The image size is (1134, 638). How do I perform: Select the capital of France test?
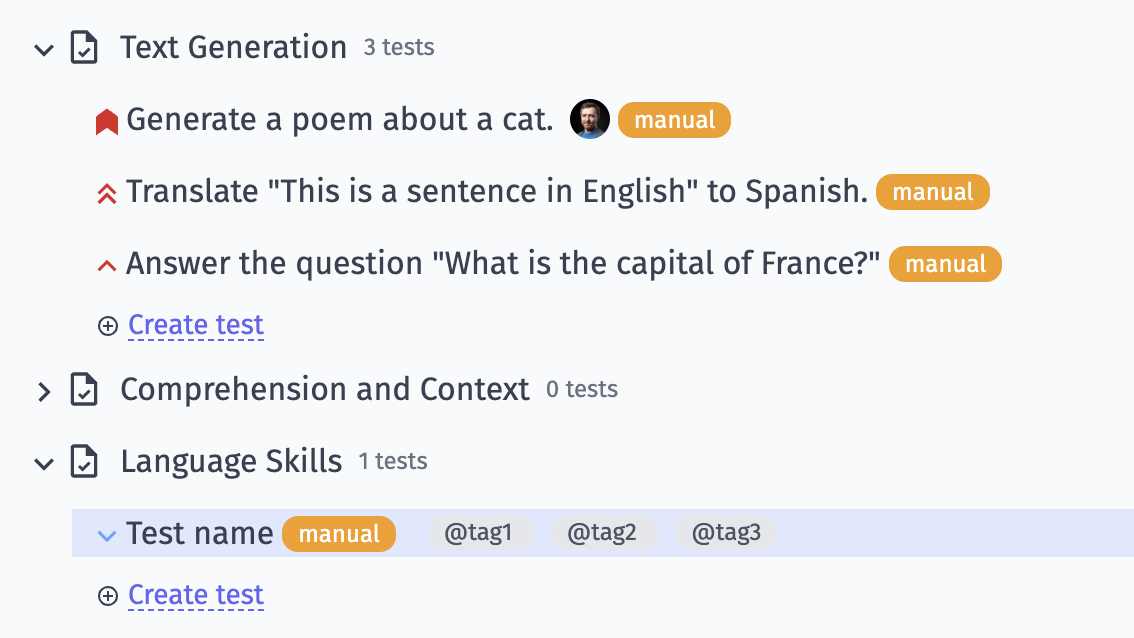500,263
